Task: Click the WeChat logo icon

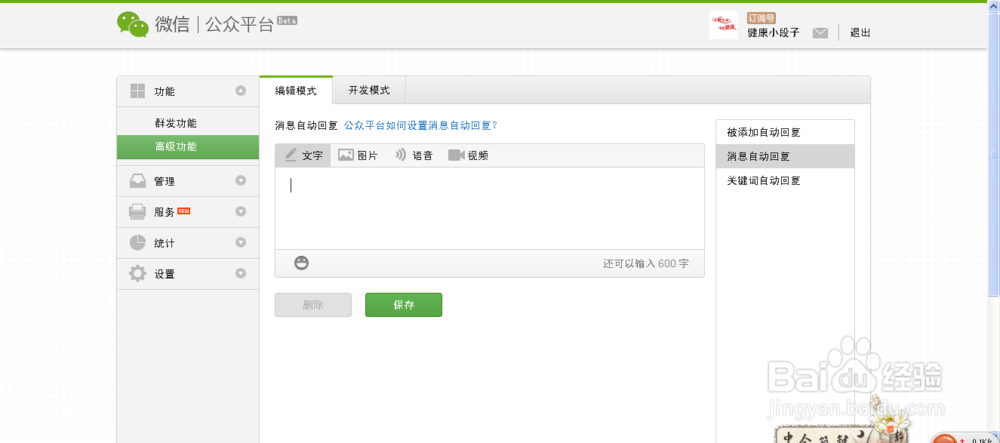Action: [133, 24]
